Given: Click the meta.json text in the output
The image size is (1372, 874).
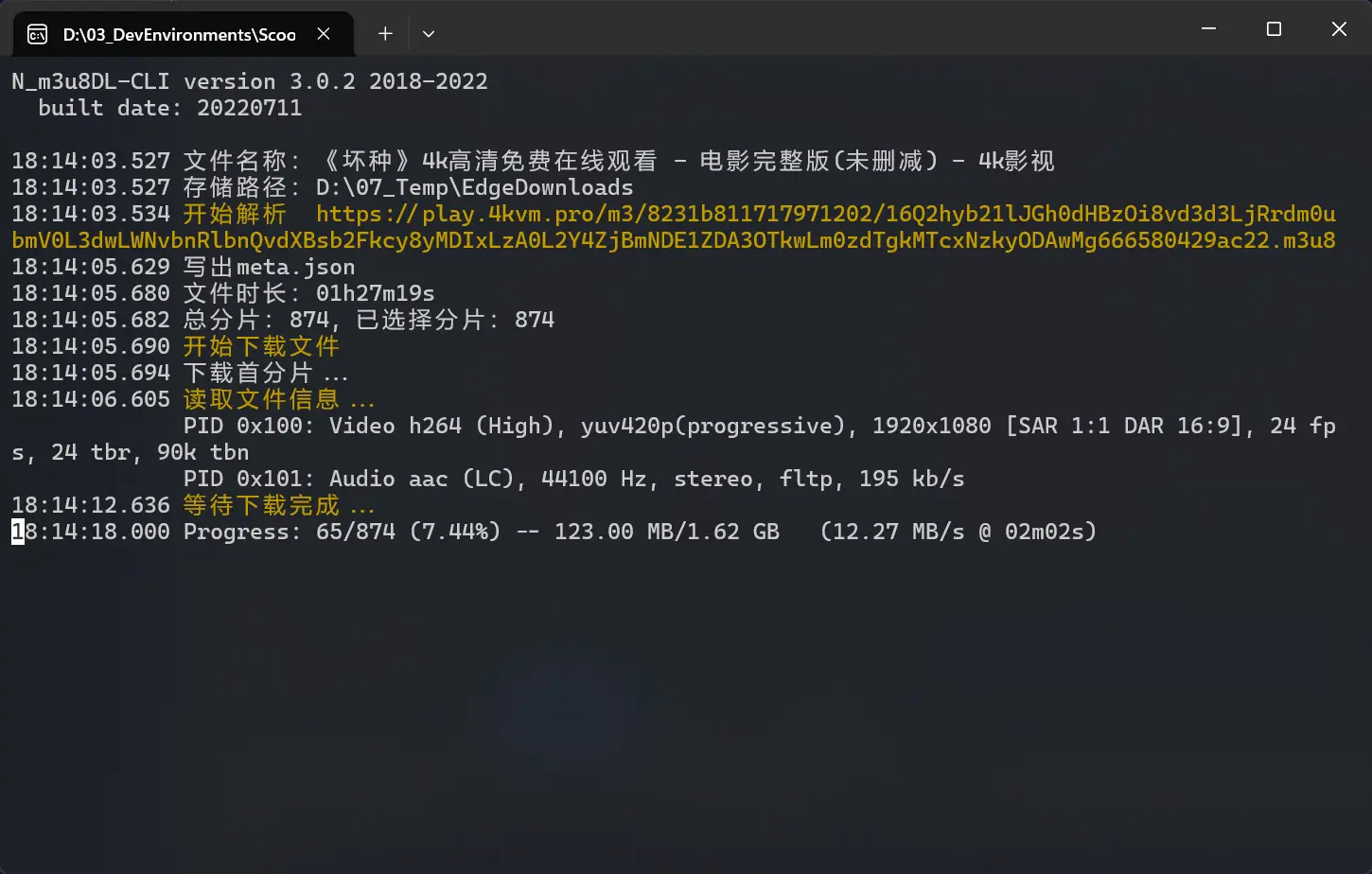Looking at the screenshot, I should point(295,268).
